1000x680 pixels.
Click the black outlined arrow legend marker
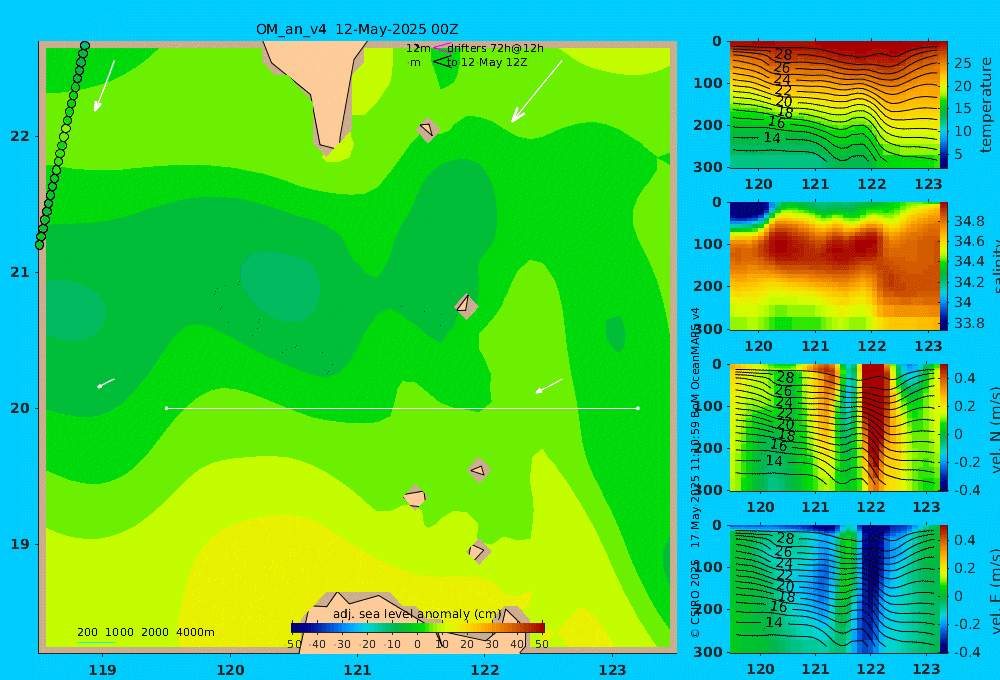point(441,62)
